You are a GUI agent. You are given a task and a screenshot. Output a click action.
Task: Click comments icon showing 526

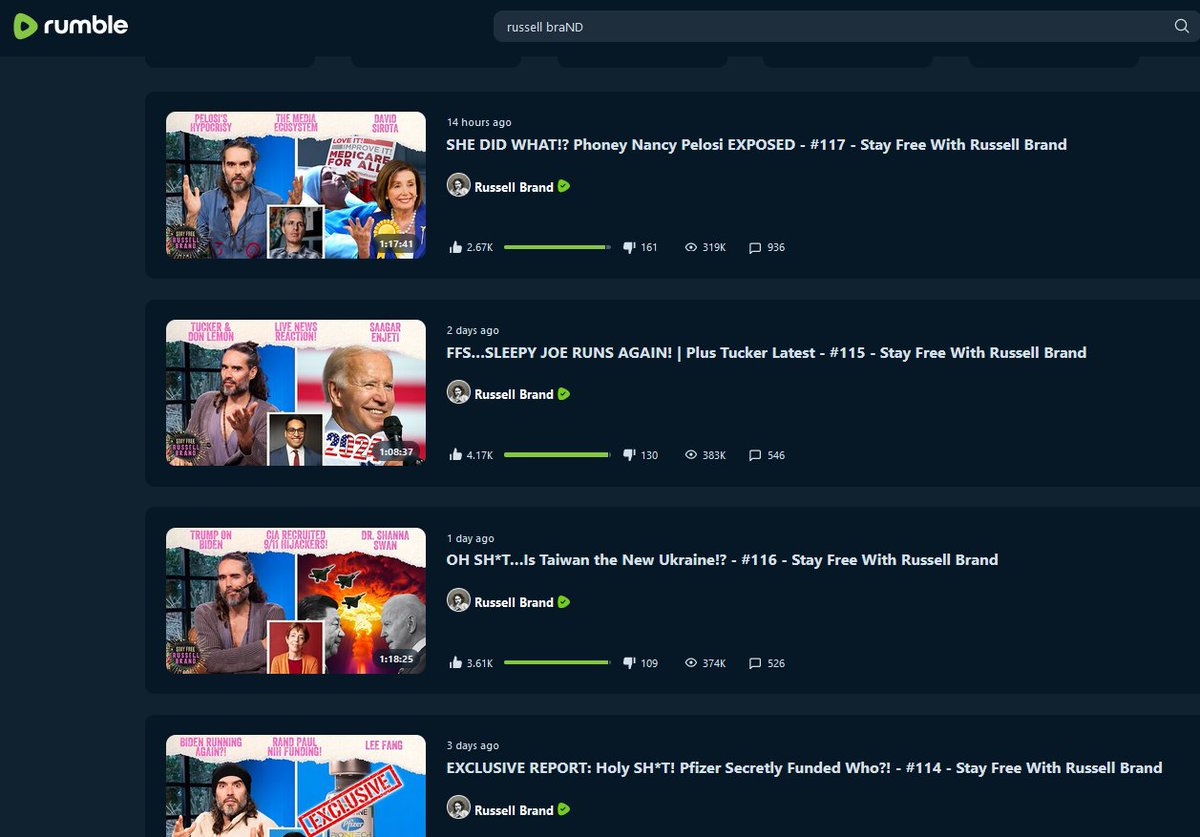point(755,663)
